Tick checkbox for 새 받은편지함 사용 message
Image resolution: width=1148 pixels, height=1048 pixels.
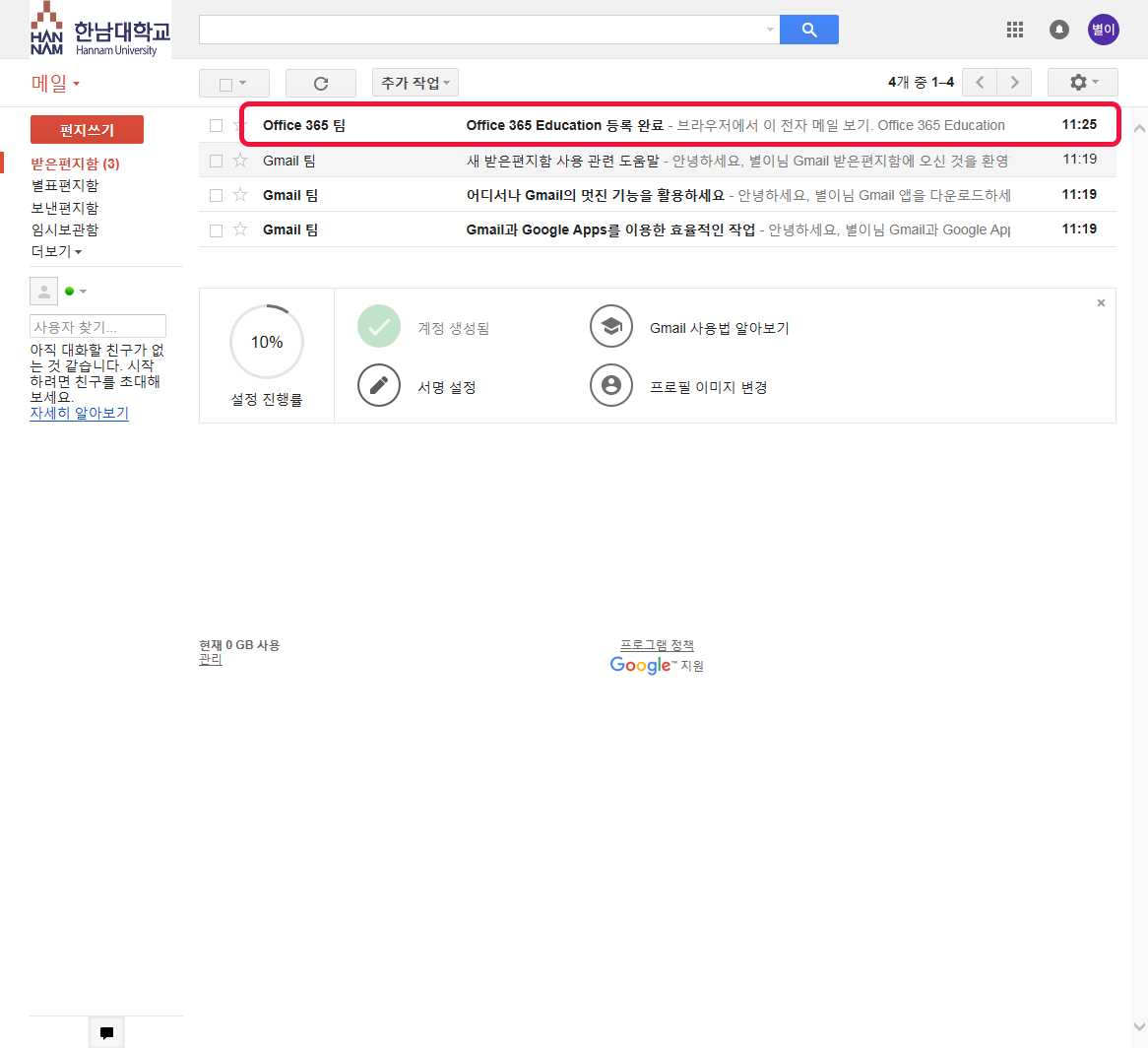[x=216, y=161]
